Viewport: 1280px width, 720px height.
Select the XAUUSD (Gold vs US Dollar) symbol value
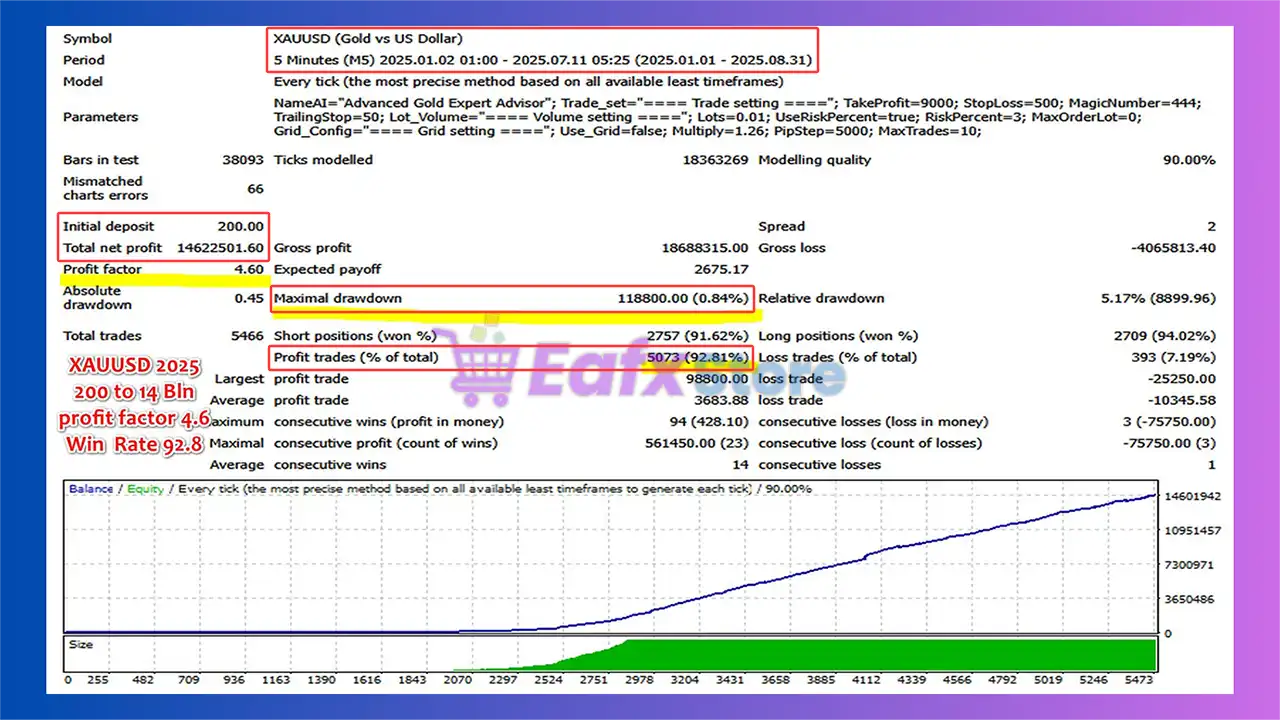click(368, 39)
